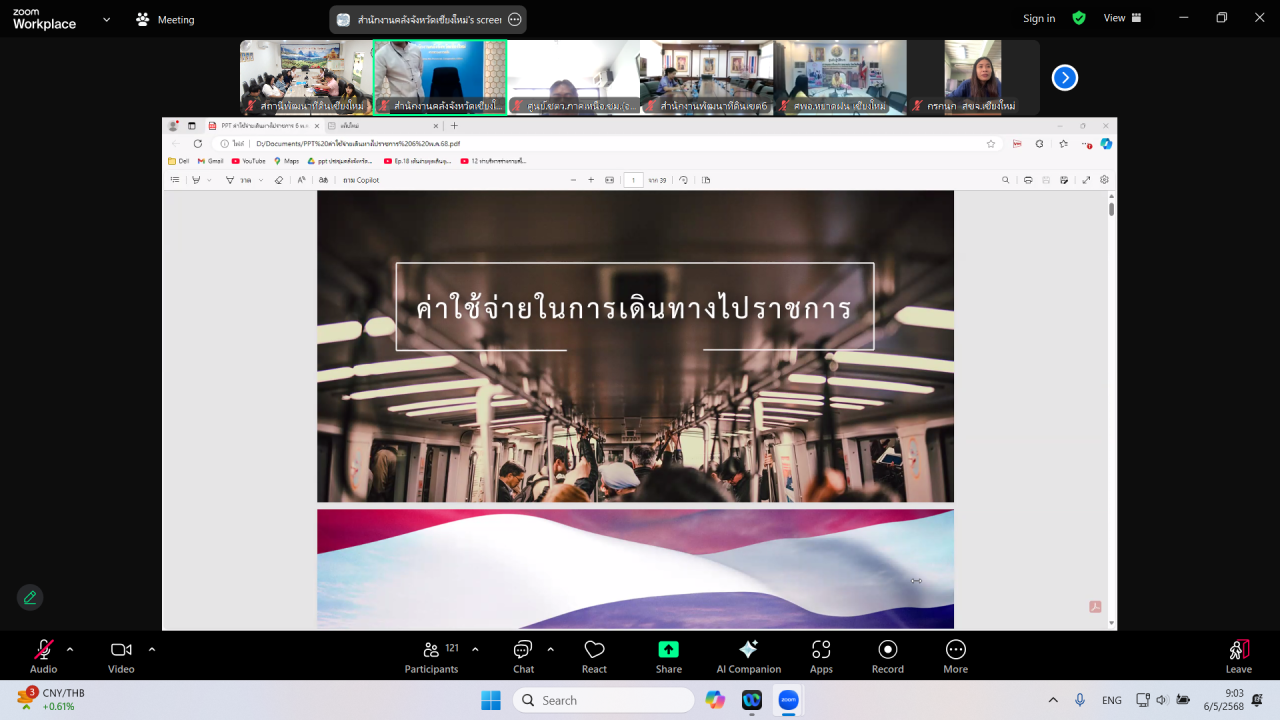Start recording with the Record button
This screenshot has height=720, width=1280.
tap(887, 656)
